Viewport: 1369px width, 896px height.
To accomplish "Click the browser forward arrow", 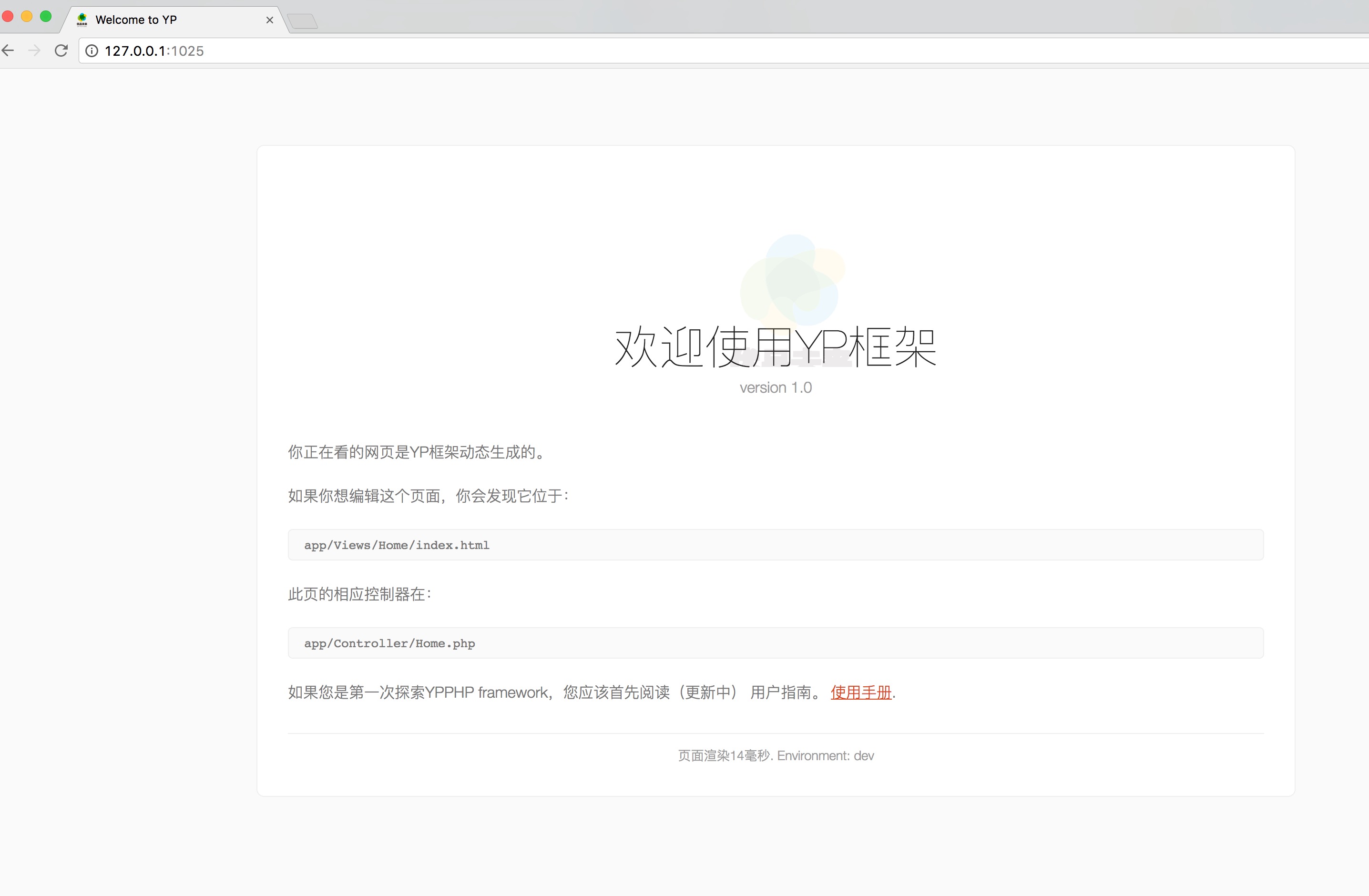I will [x=34, y=51].
